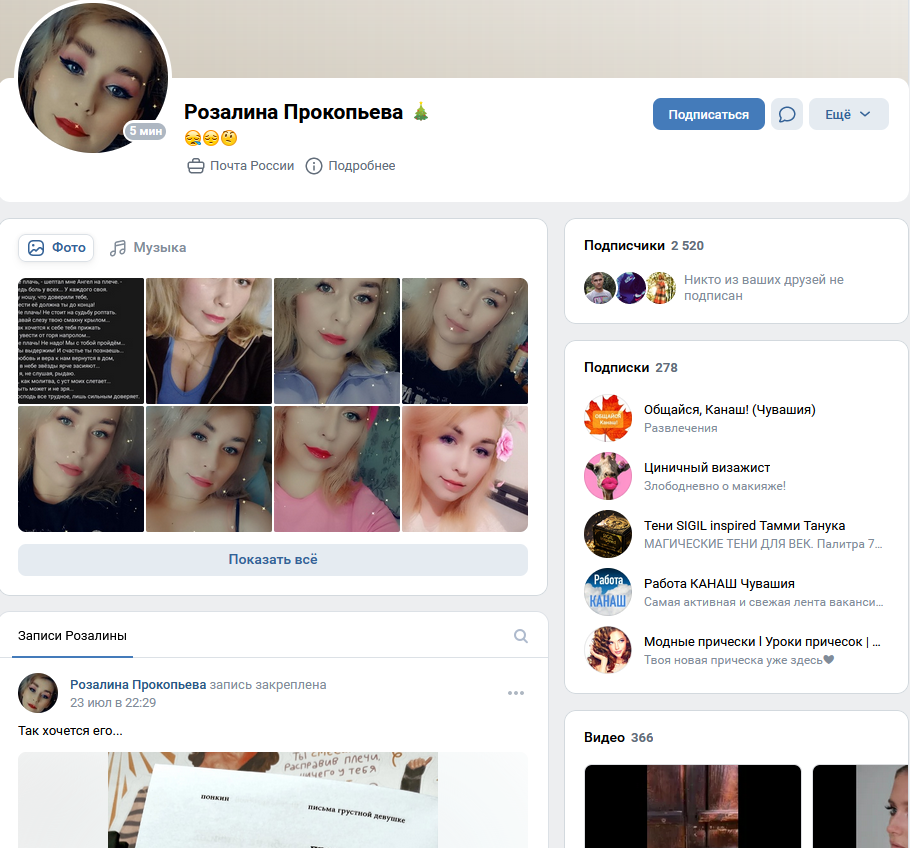Open the dark text poem photo thumbnail
Image resolution: width=910 pixels, height=848 pixels.
tap(81, 341)
